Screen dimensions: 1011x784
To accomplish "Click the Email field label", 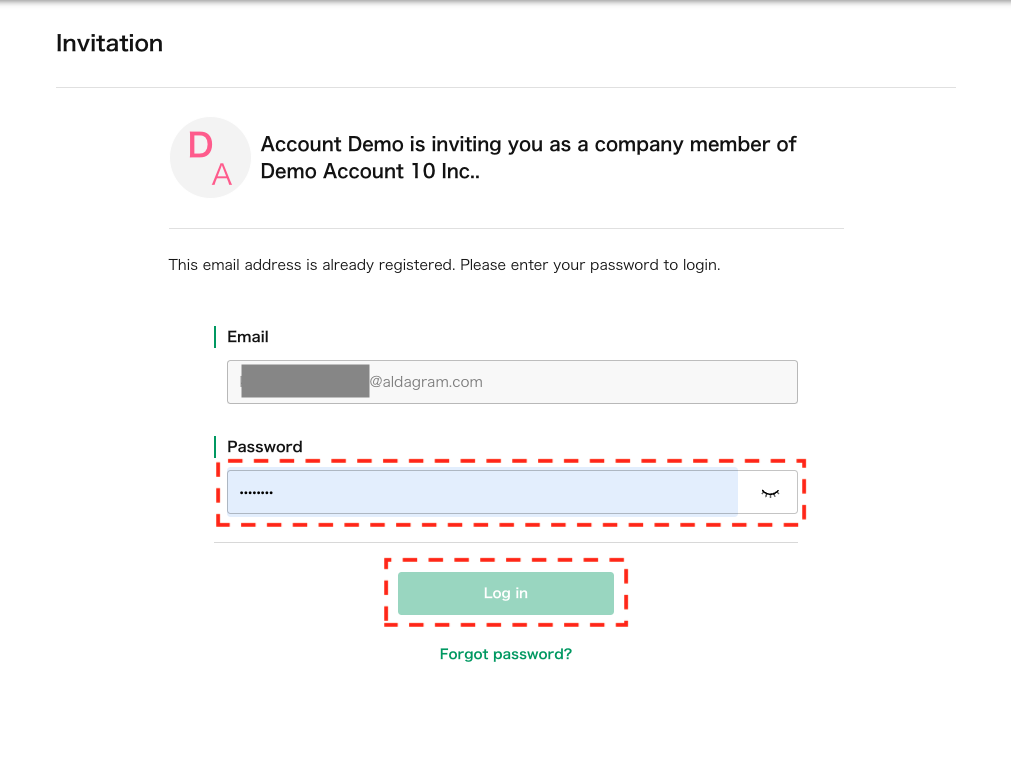I will point(248,337).
